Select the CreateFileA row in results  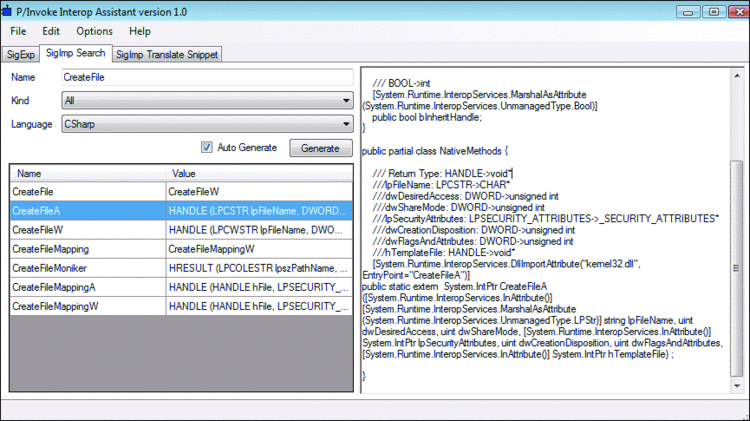point(181,211)
